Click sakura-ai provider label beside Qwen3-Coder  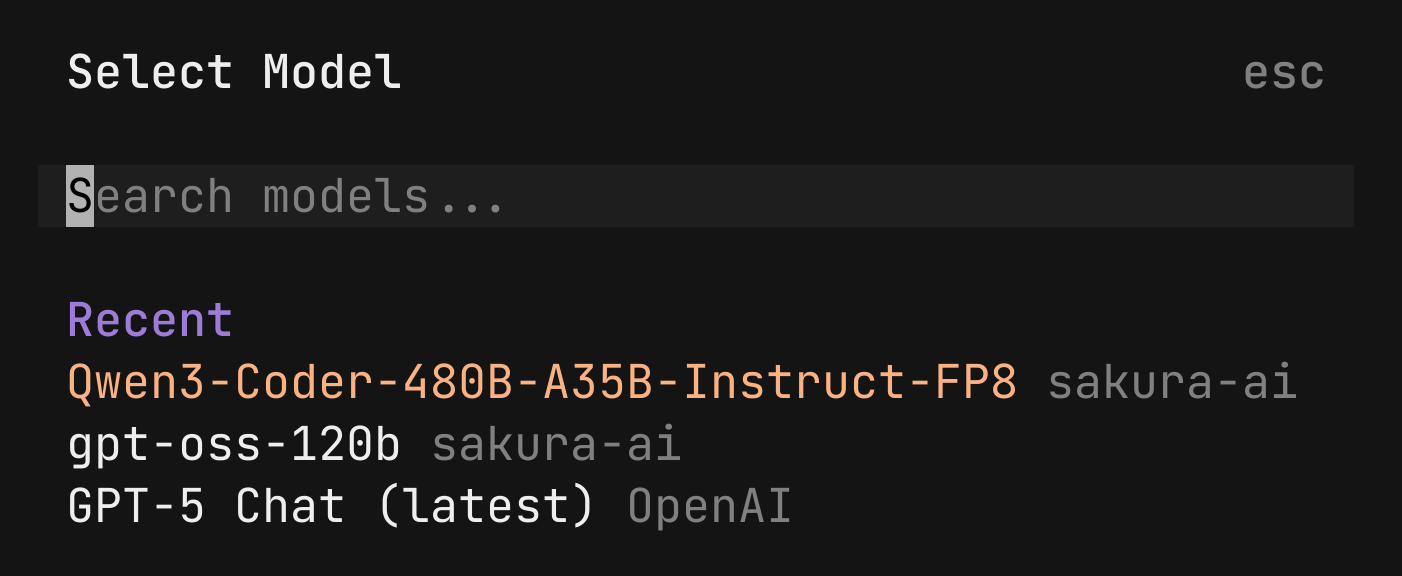pyautogui.click(x=1172, y=383)
